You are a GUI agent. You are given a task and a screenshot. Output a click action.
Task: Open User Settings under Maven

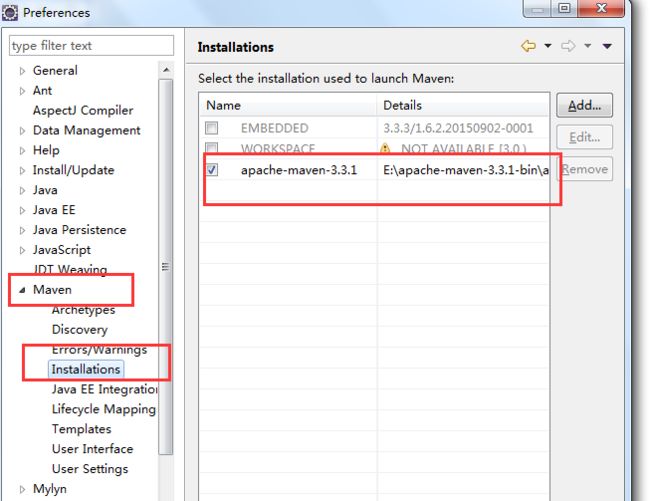tap(90, 469)
